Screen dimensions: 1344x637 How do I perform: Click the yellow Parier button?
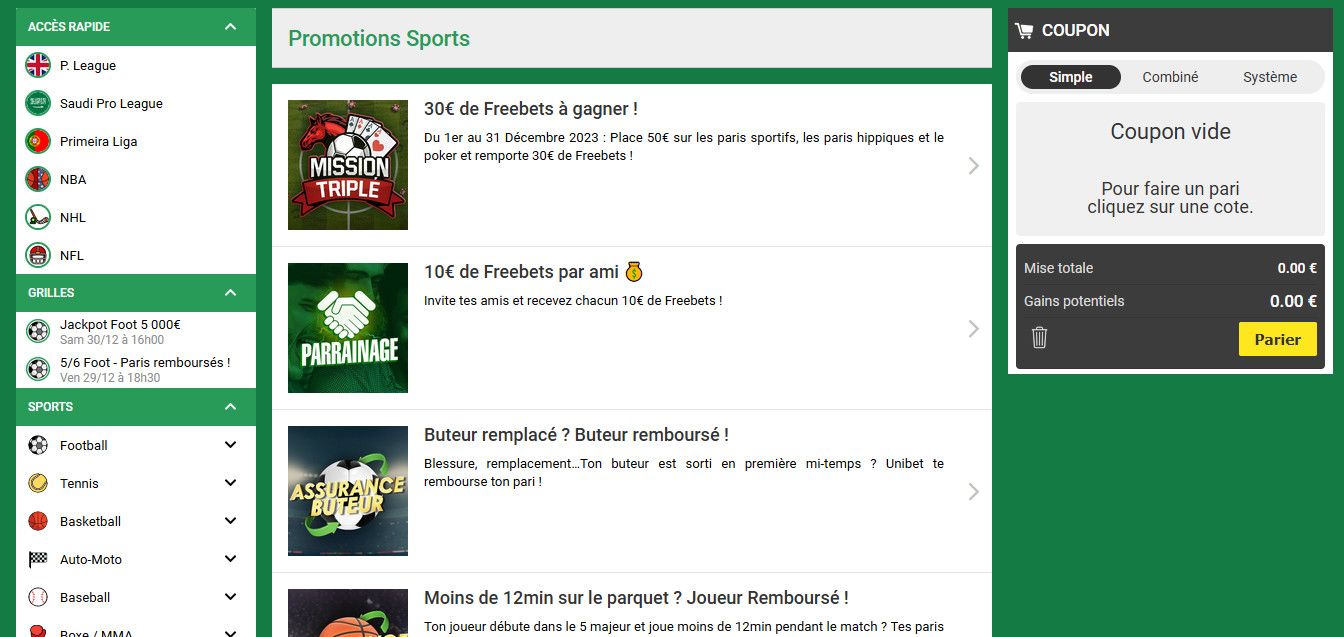1278,339
